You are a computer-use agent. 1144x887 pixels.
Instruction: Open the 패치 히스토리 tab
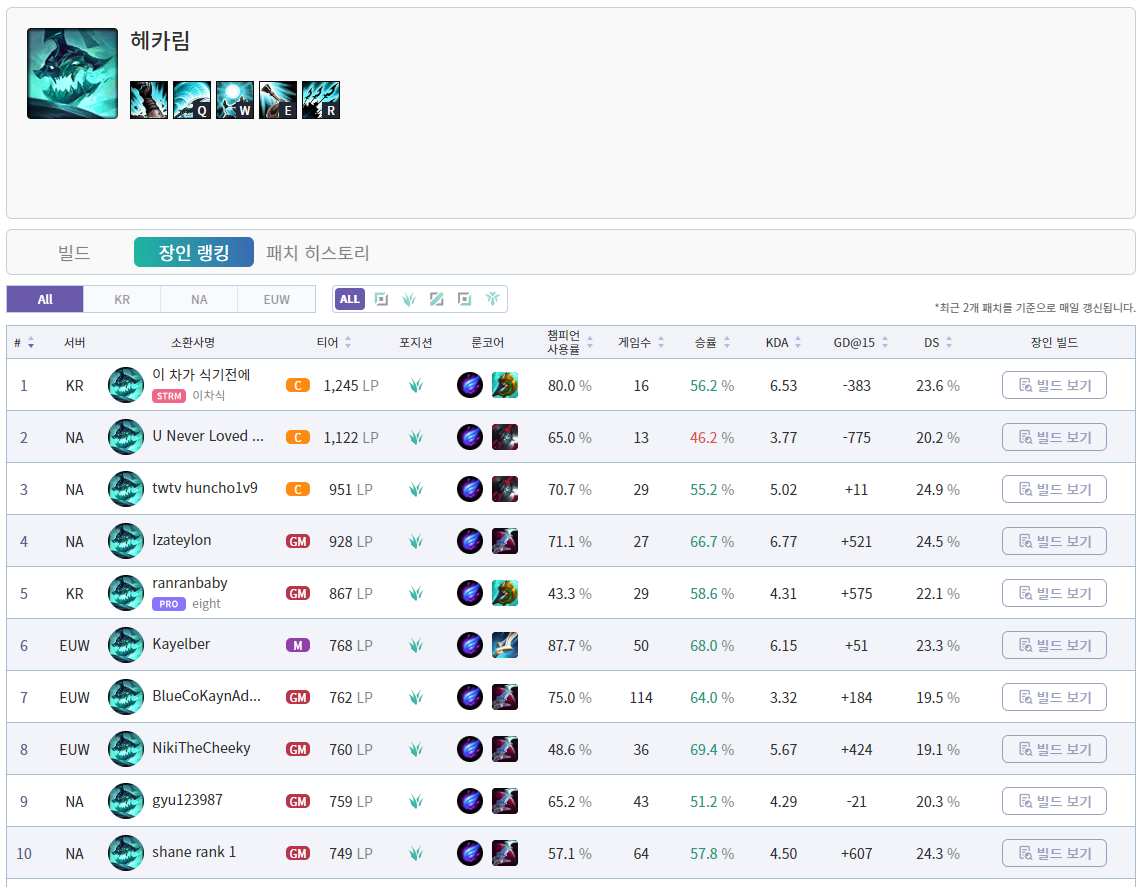coord(317,252)
